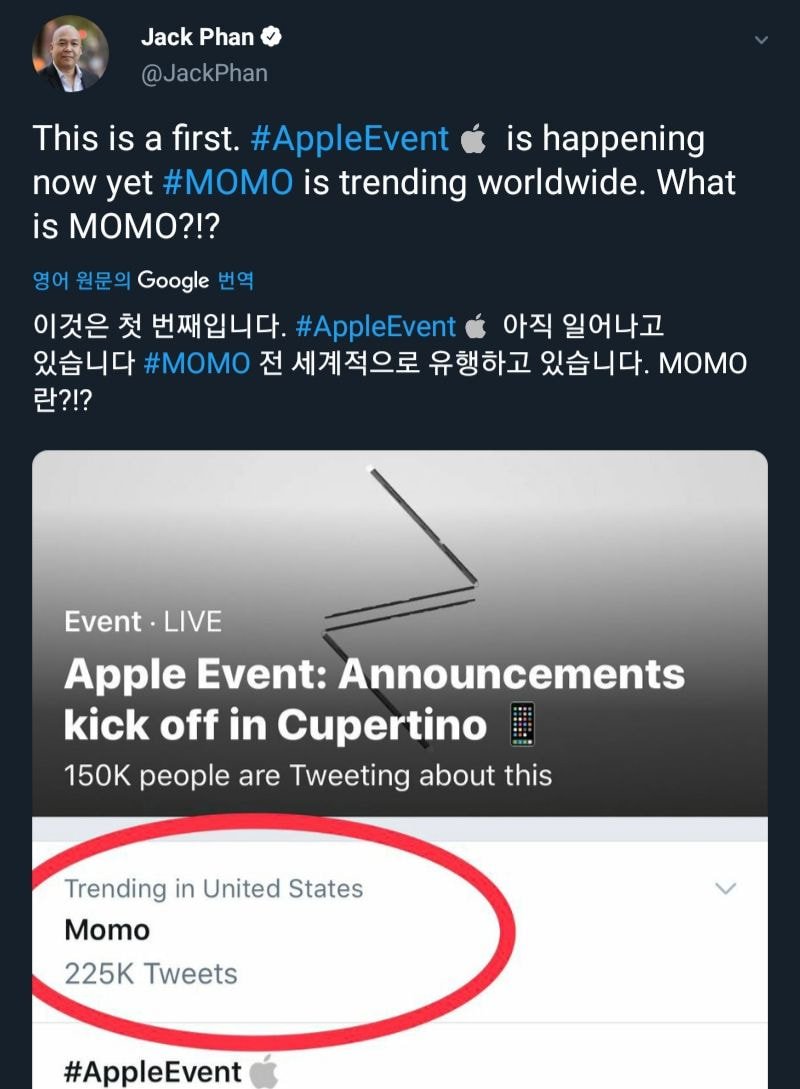Click the 150K people are Tweeting text
800x1089 pixels.
pos(307,775)
